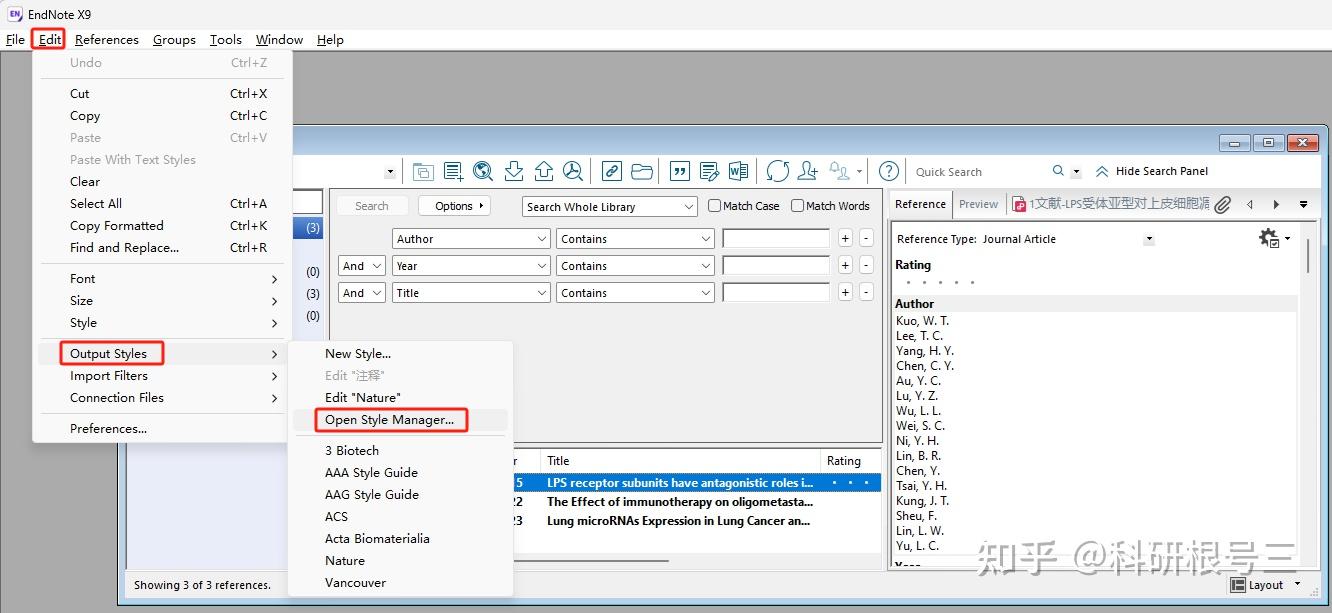Click the Quick Search input field
1332x613 pixels.
coord(980,172)
